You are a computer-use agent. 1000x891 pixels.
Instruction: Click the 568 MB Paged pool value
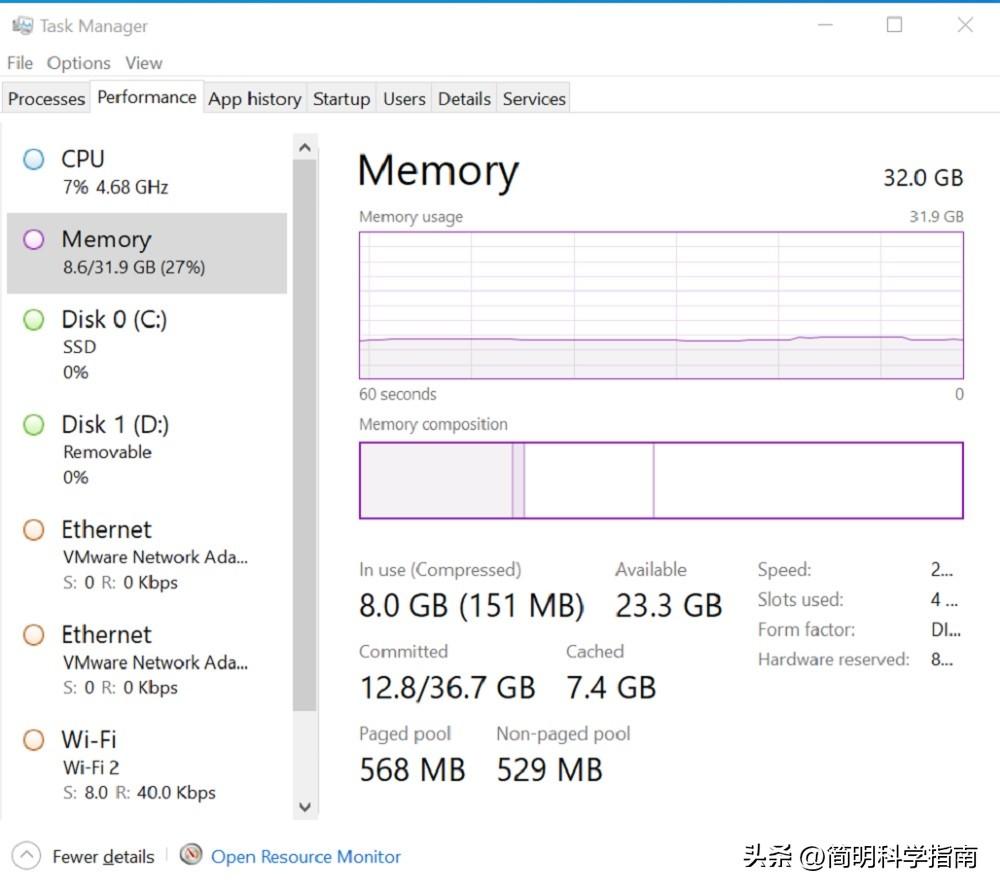(412, 769)
